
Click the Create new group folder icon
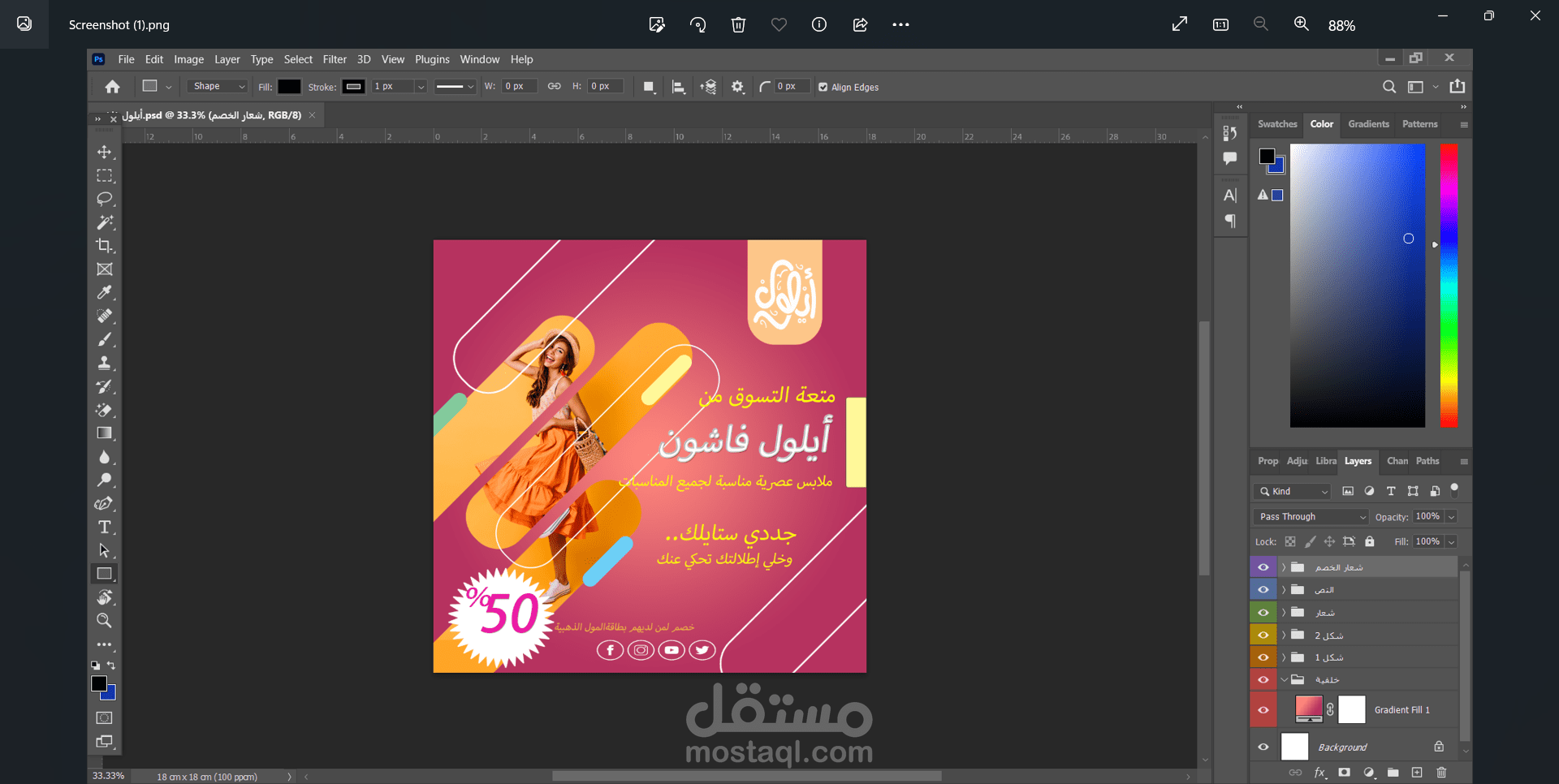pyautogui.click(x=1393, y=773)
